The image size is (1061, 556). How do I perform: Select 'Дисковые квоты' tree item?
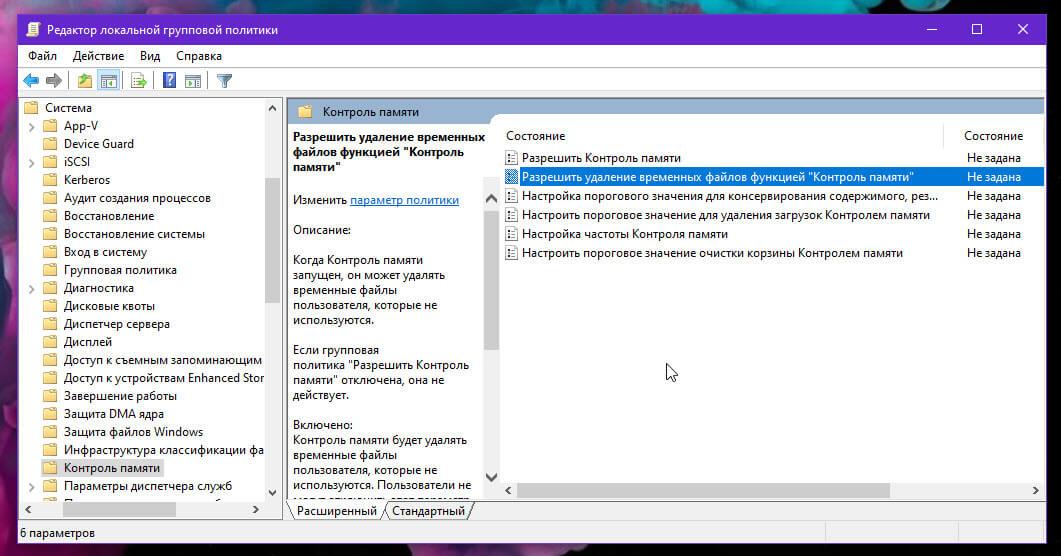pyautogui.click(x=109, y=306)
